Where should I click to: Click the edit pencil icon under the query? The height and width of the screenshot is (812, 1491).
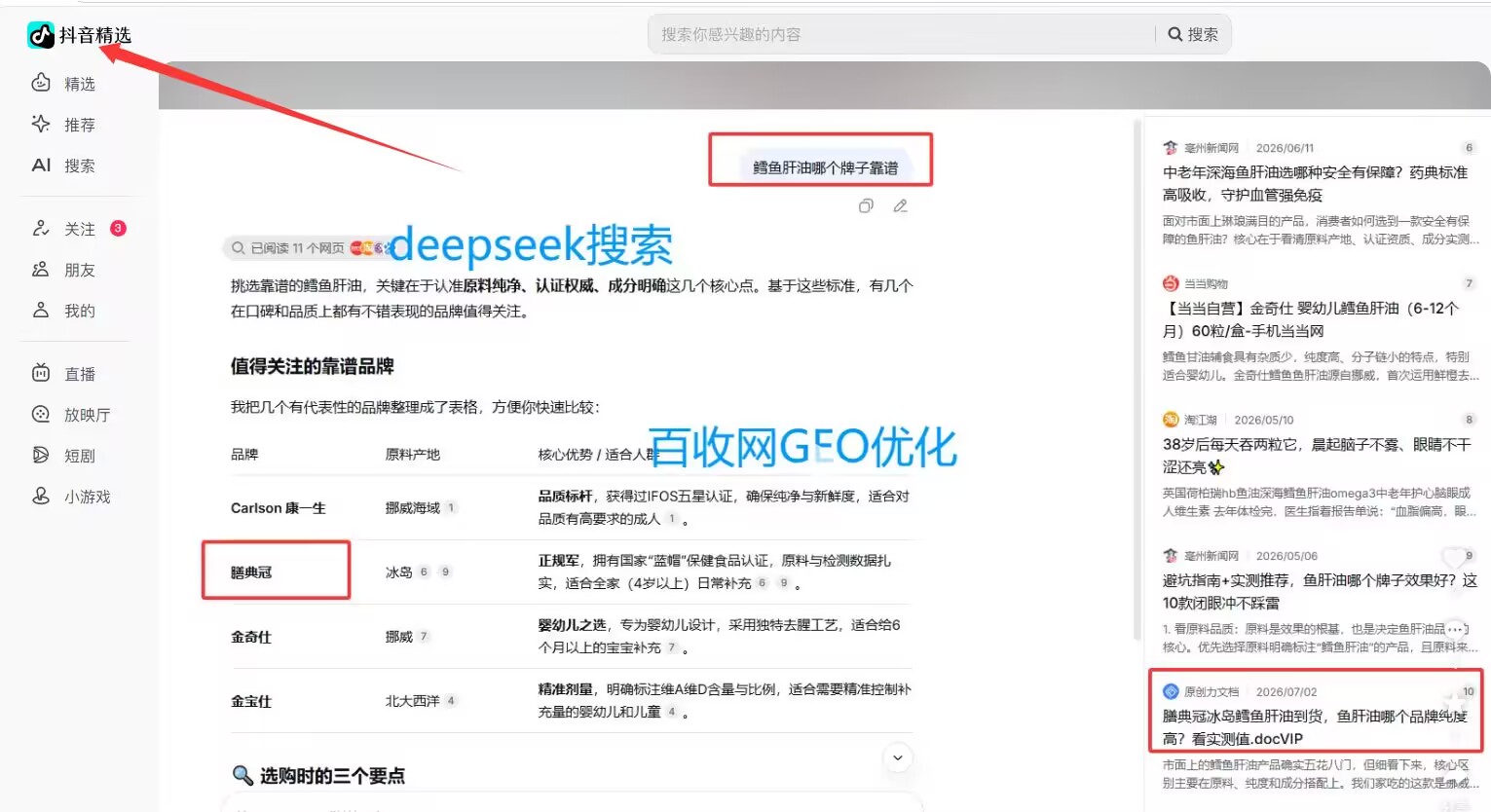click(x=901, y=205)
